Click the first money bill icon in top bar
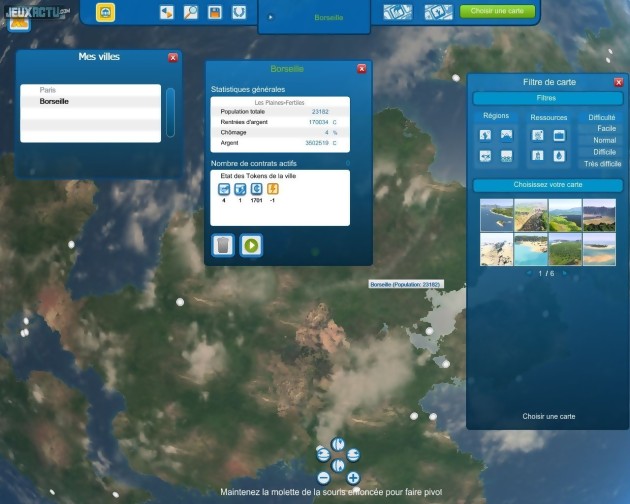This screenshot has height=504, width=630. 397,12
